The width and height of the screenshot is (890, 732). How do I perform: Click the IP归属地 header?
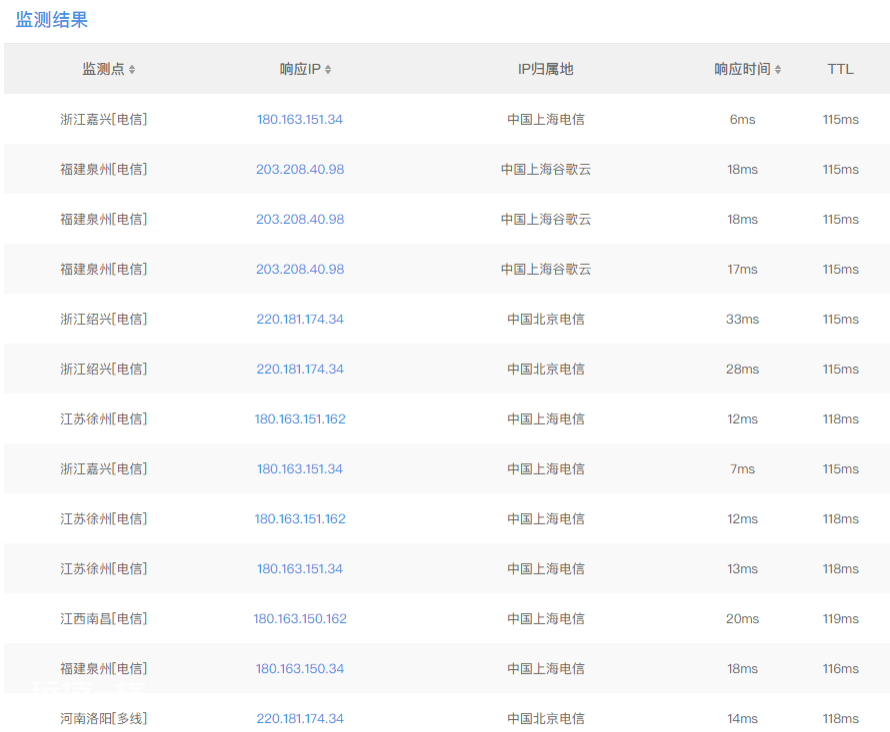(x=545, y=69)
